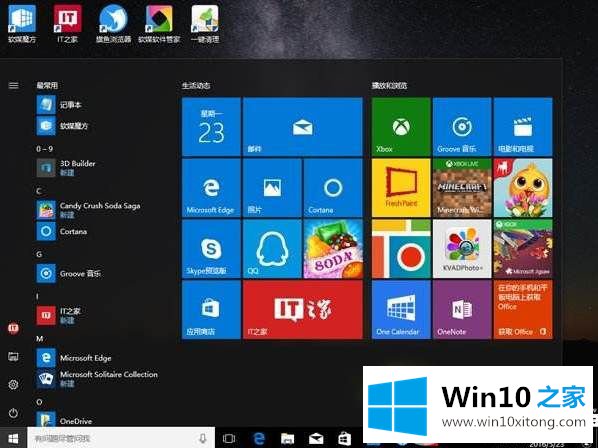
Task: Select the 软媒软件管家 desktop shortcut
Action: click(159, 24)
